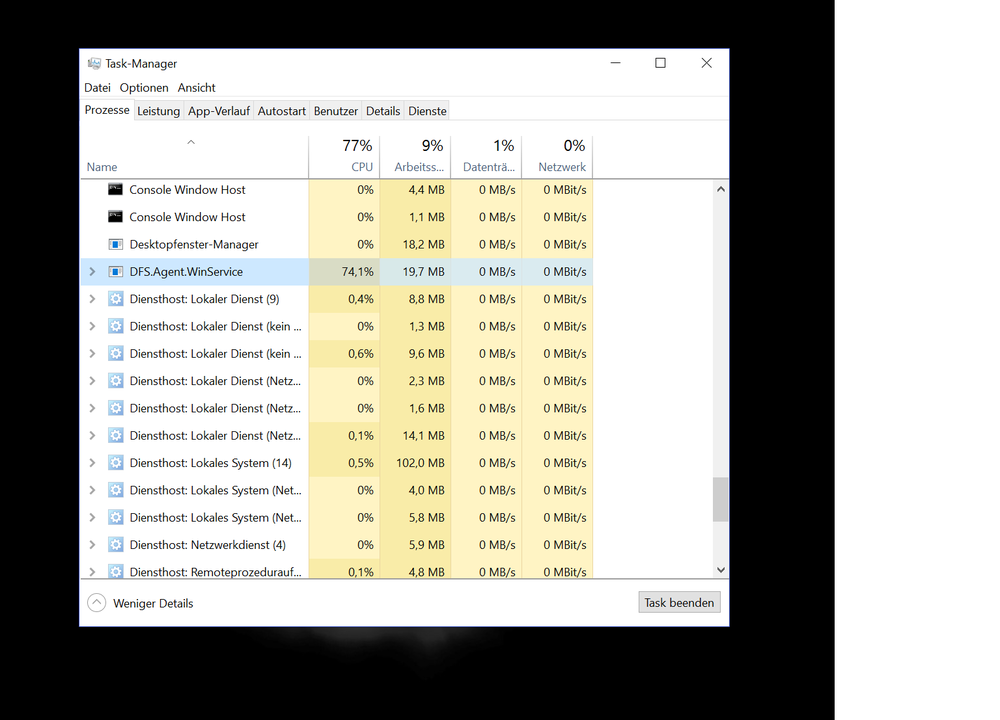Viewport: 1000px width, 720px height.
Task: Click the scroll-down arrow of the process list
Action: click(x=720, y=570)
